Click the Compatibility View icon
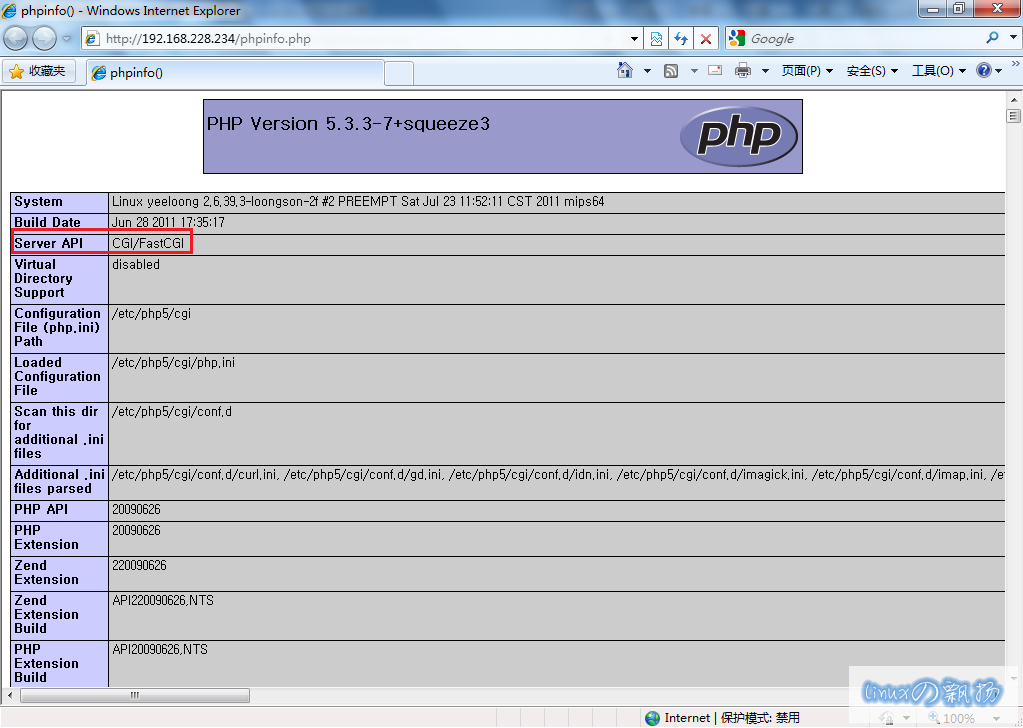This screenshot has width=1023, height=728. click(x=656, y=39)
